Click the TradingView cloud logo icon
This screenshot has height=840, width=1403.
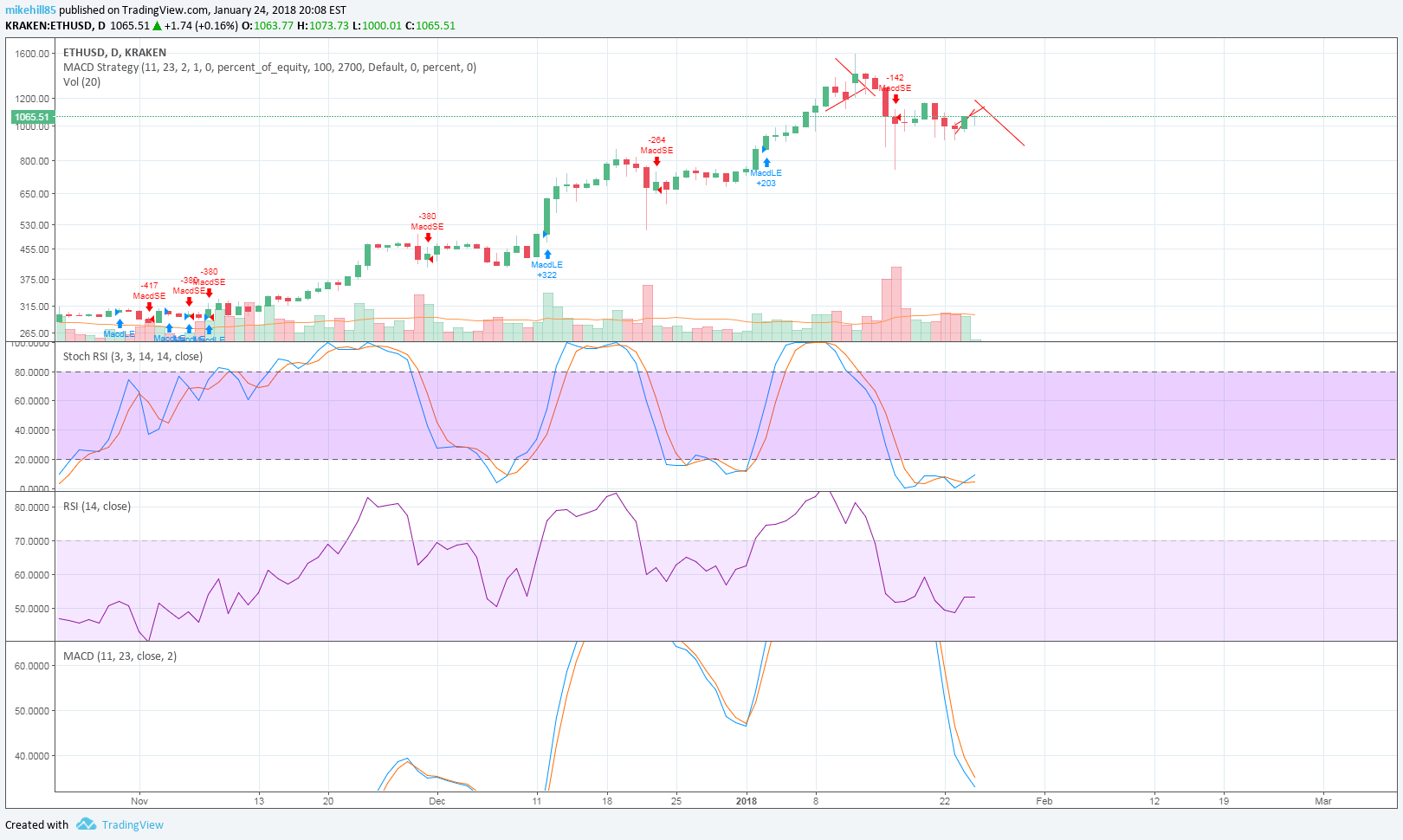click(x=86, y=824)
